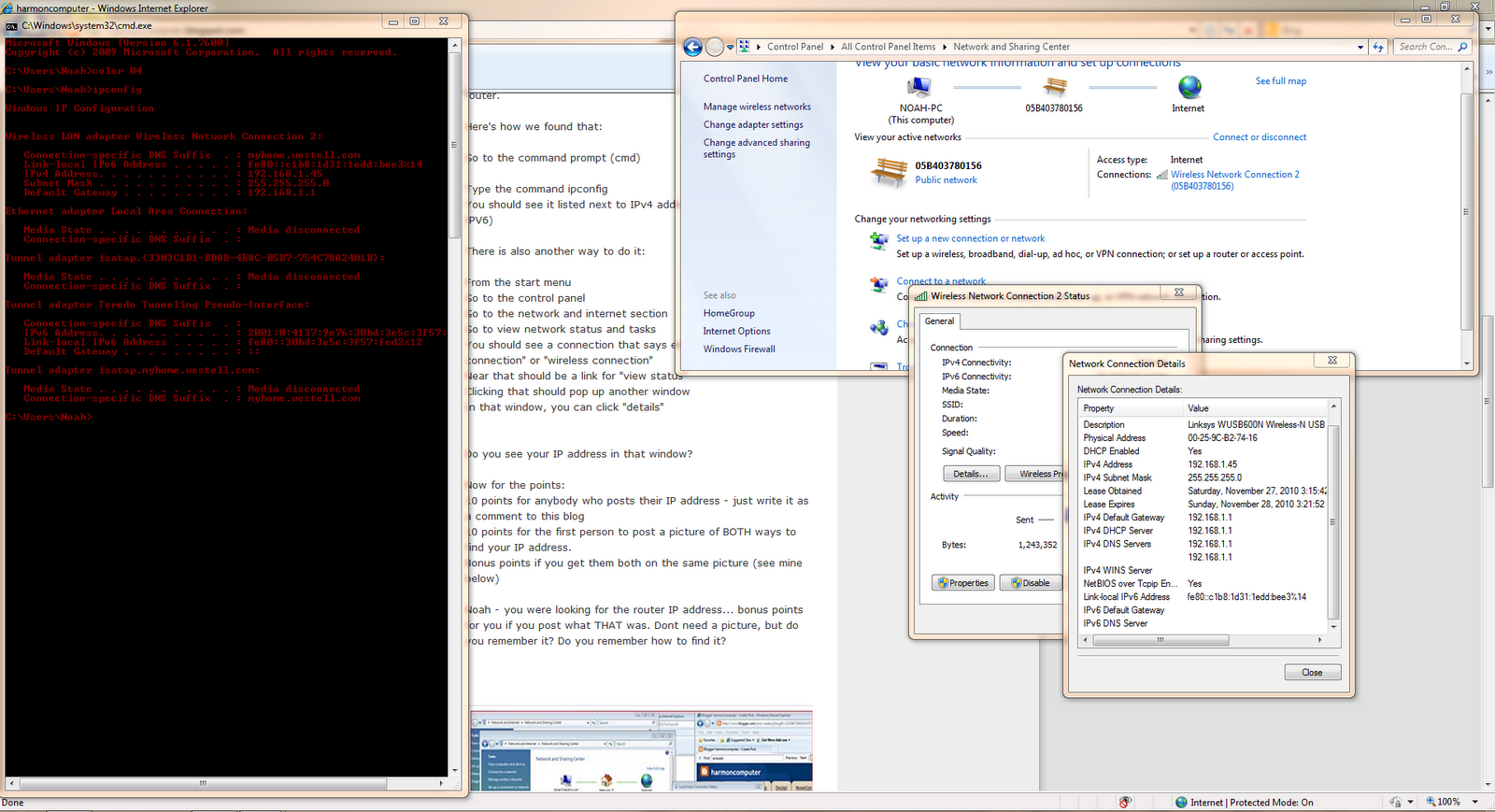Select the Network and Sharing Center breadcrumb
Image resolution: width=1495 pixels, height=812 pixels.
point(1011,47)
